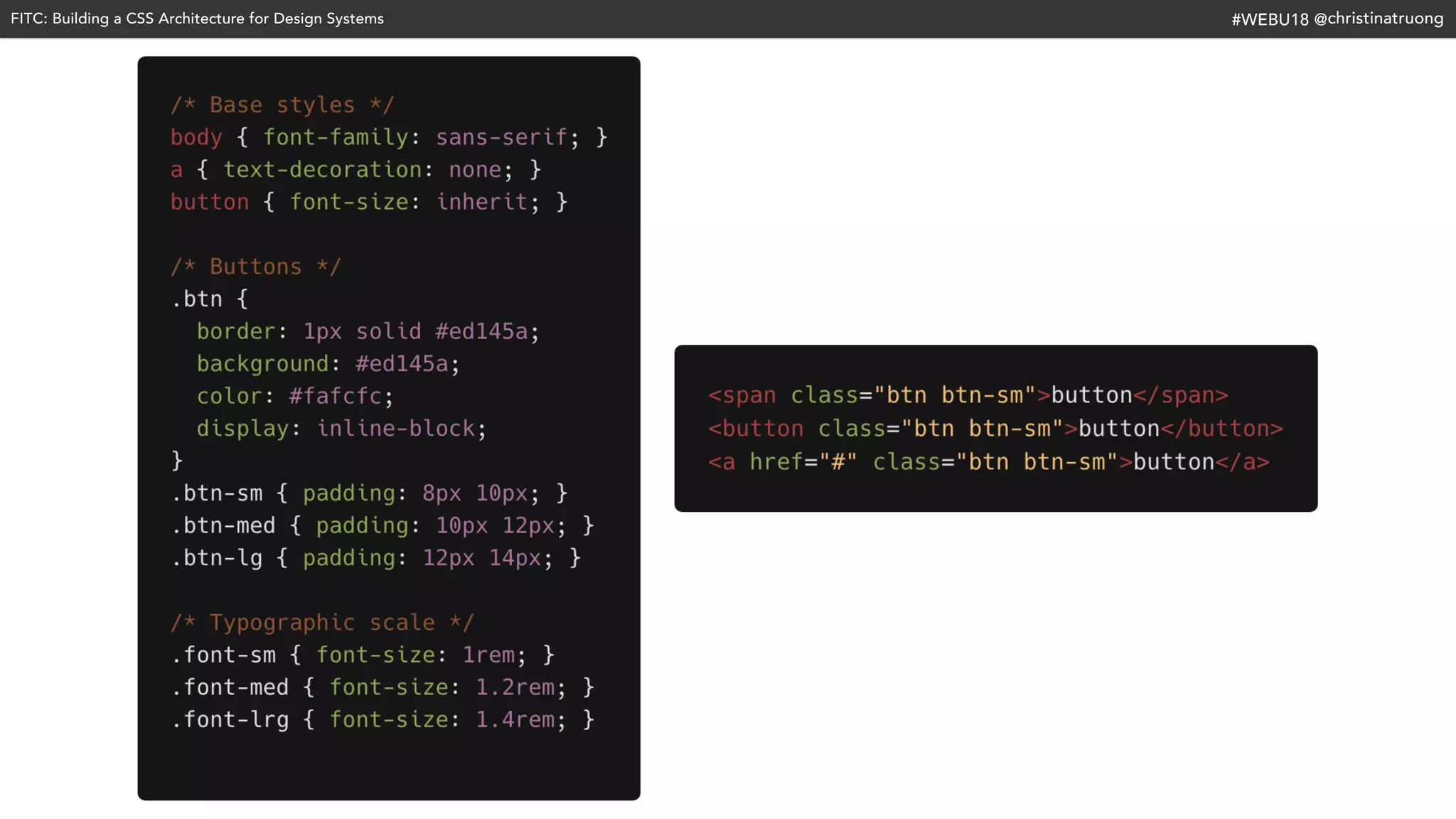Click the .btn-sm padding rule

click(x=368, y=493)
